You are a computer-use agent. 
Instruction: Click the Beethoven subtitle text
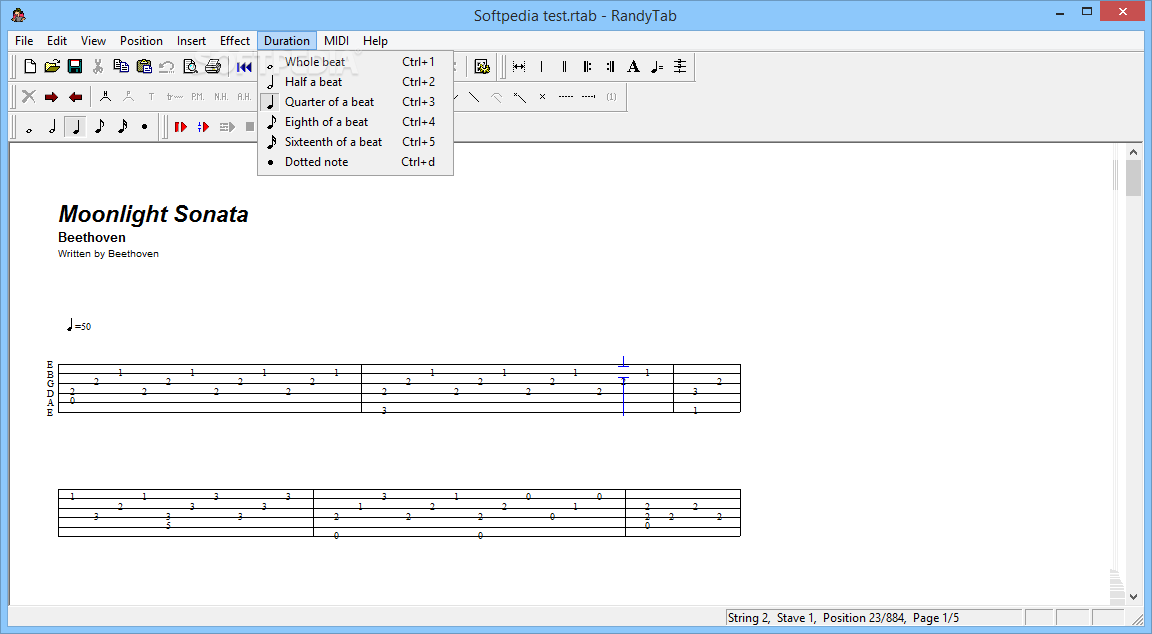tap(92, 237)
